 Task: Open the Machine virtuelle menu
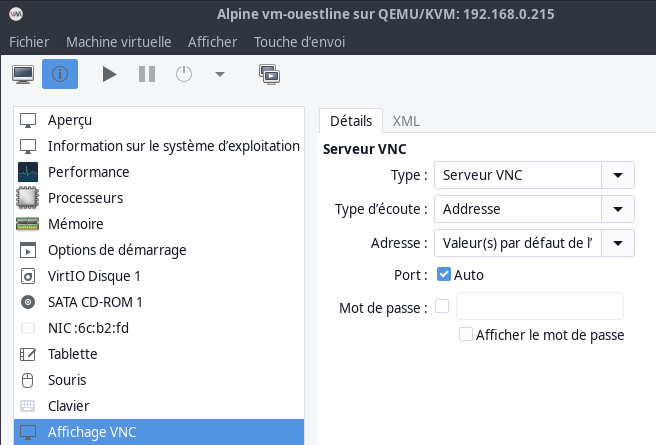point(118,42)
